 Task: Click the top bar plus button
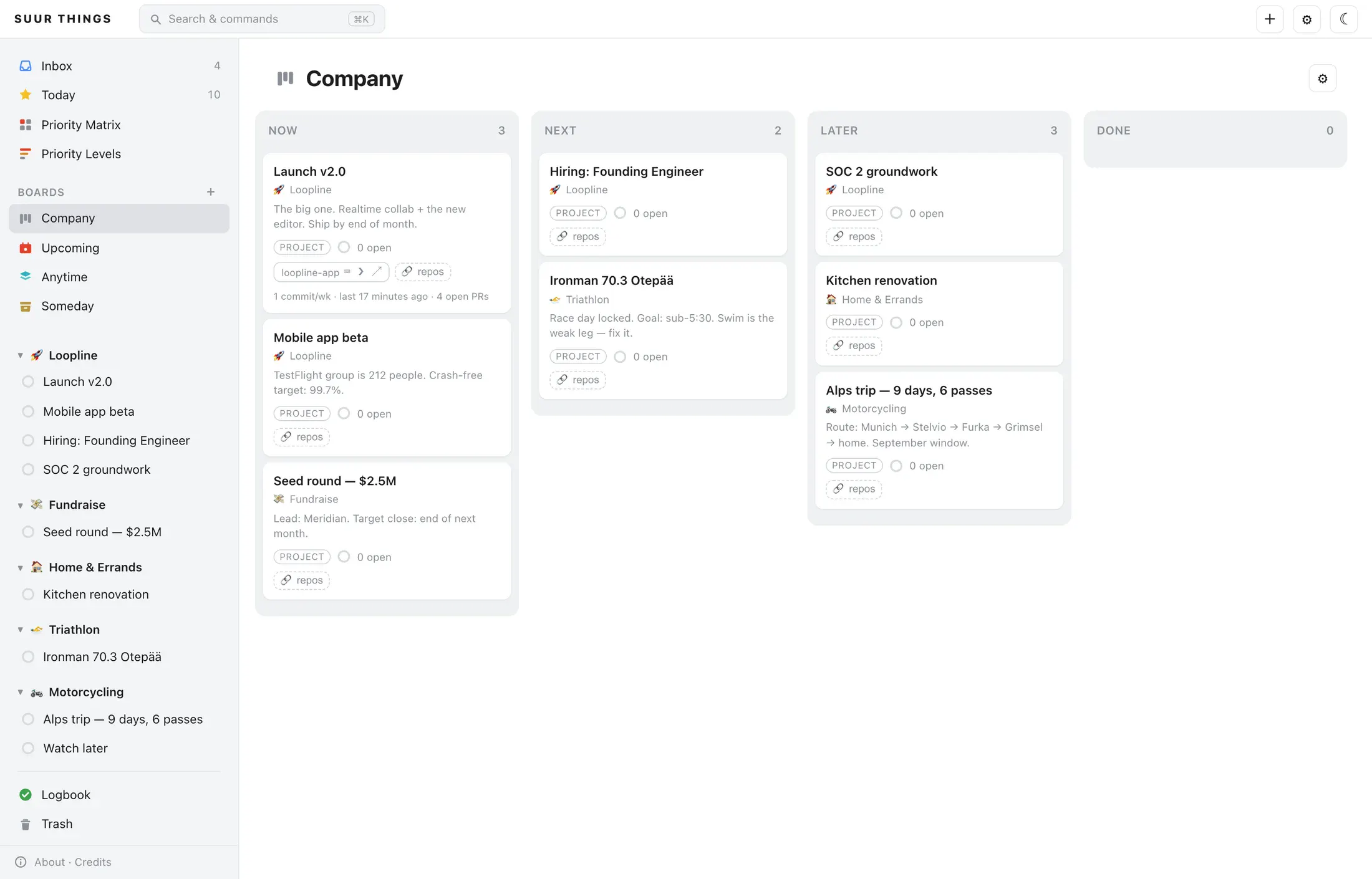tap(1270, 19)
